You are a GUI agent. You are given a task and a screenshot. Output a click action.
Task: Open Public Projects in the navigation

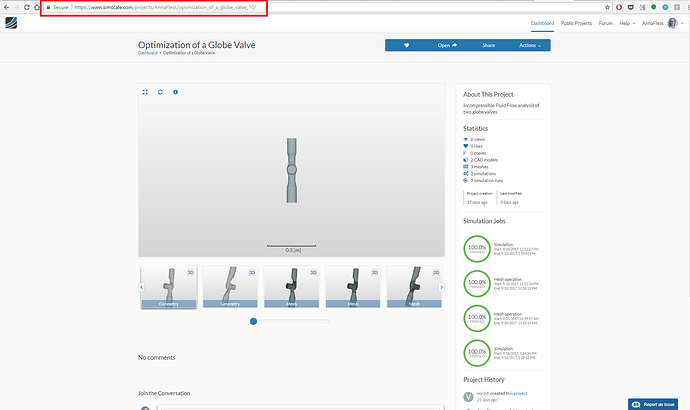pos(576,23)
